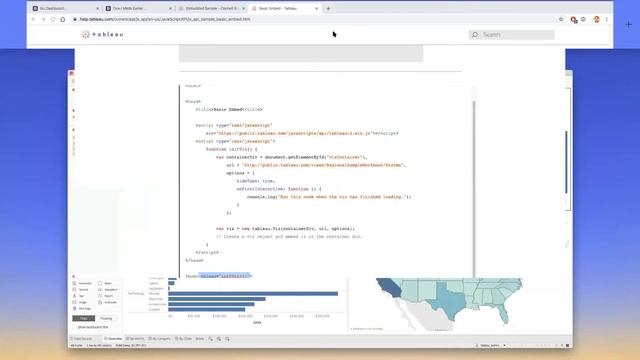Image resolution: width=640 pixels, height=360 pixels.
Task: Select the Export object in Tableau Desktop
Action: pos(105,296)
